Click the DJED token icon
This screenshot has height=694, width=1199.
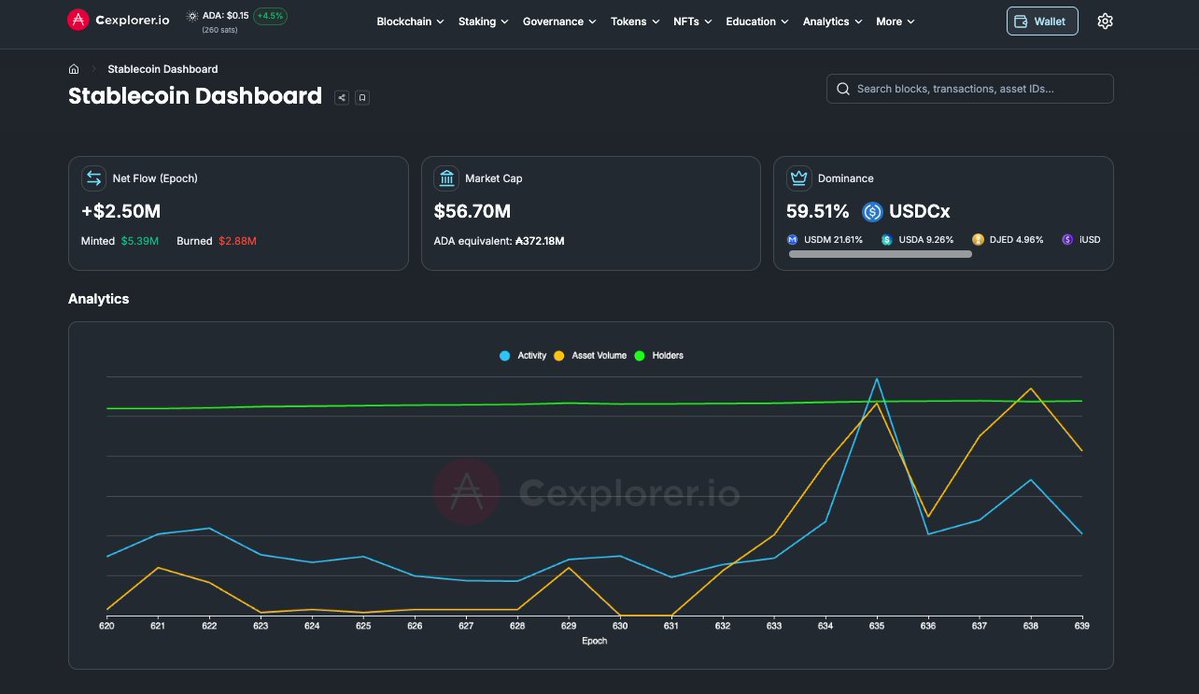pyautogui.click(x=977, y=239)
